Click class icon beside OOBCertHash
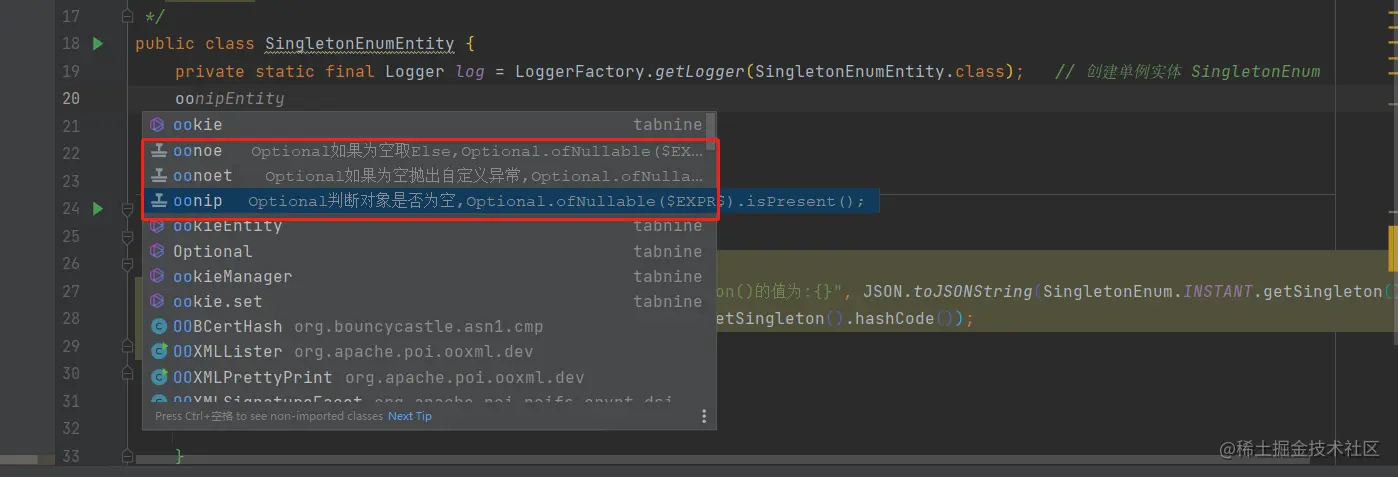Viewport: 1398px width, 477px height. (158, 326)
